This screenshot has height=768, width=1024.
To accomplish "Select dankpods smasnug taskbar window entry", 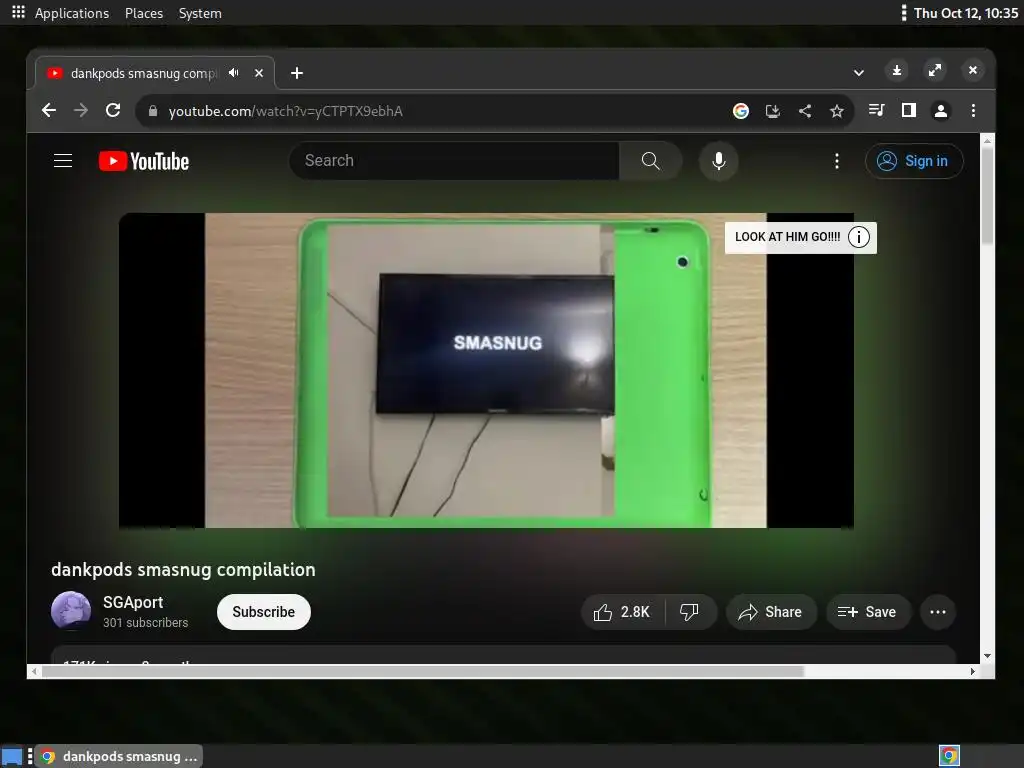I will tap(119, 756).
